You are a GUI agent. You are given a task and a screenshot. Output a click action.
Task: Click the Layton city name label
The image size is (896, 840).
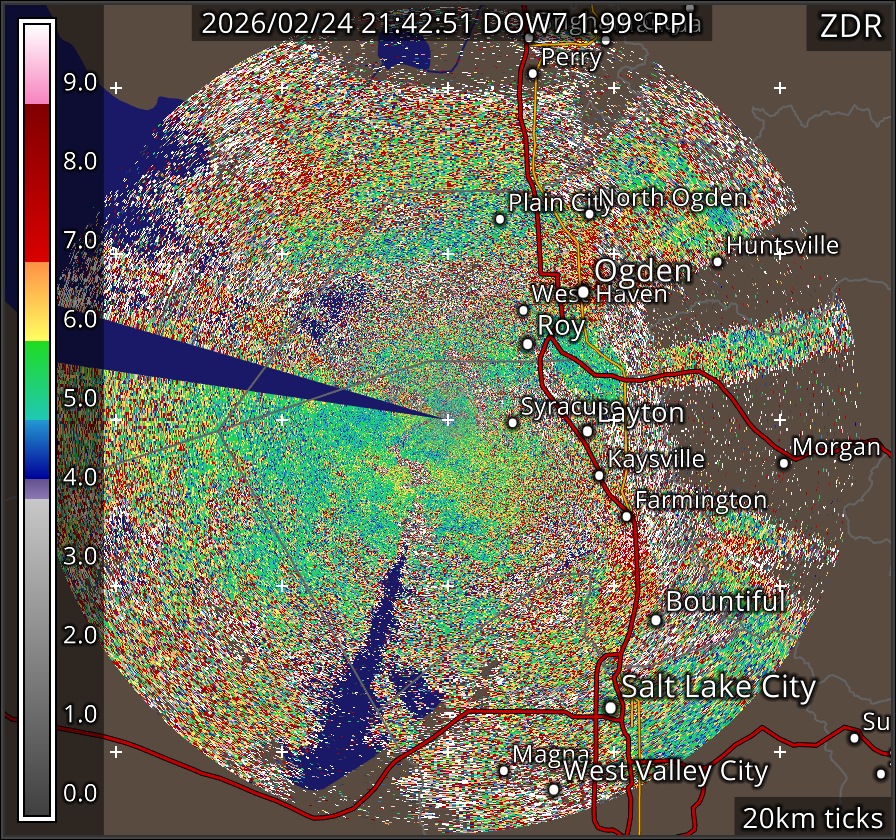[642, 412]
